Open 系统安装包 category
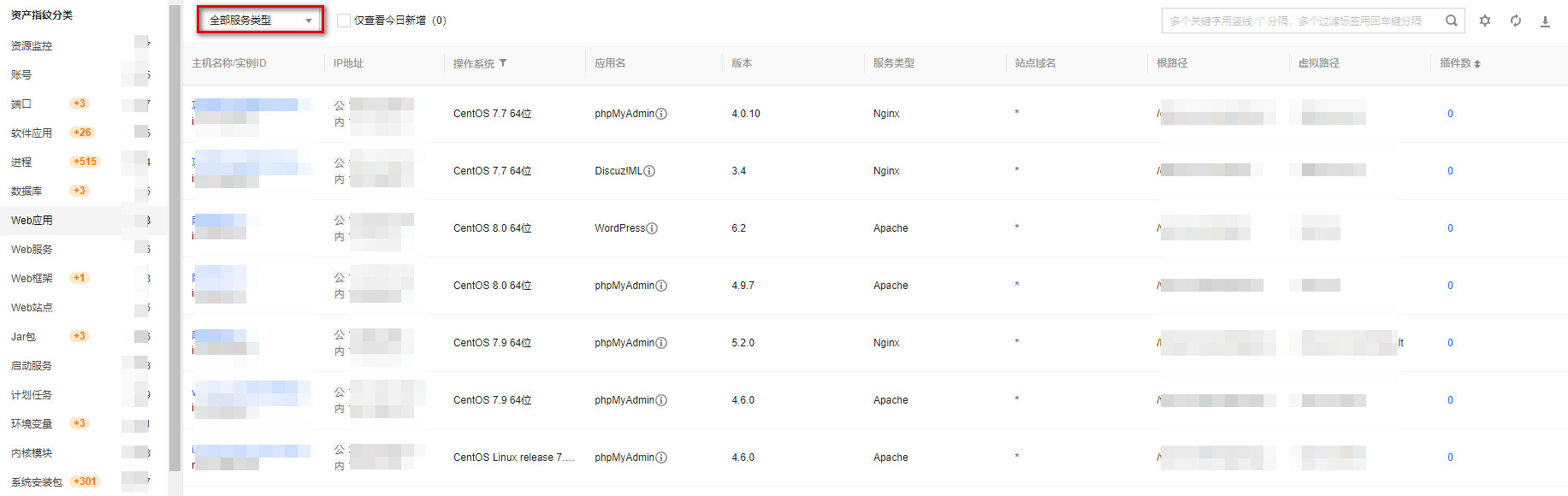This screenshot has height=496, width=1568. (37, 482)
